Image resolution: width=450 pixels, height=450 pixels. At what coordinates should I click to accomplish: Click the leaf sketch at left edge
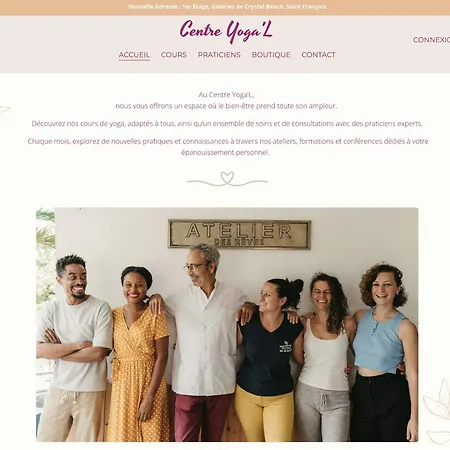click(x=4, y=110)
